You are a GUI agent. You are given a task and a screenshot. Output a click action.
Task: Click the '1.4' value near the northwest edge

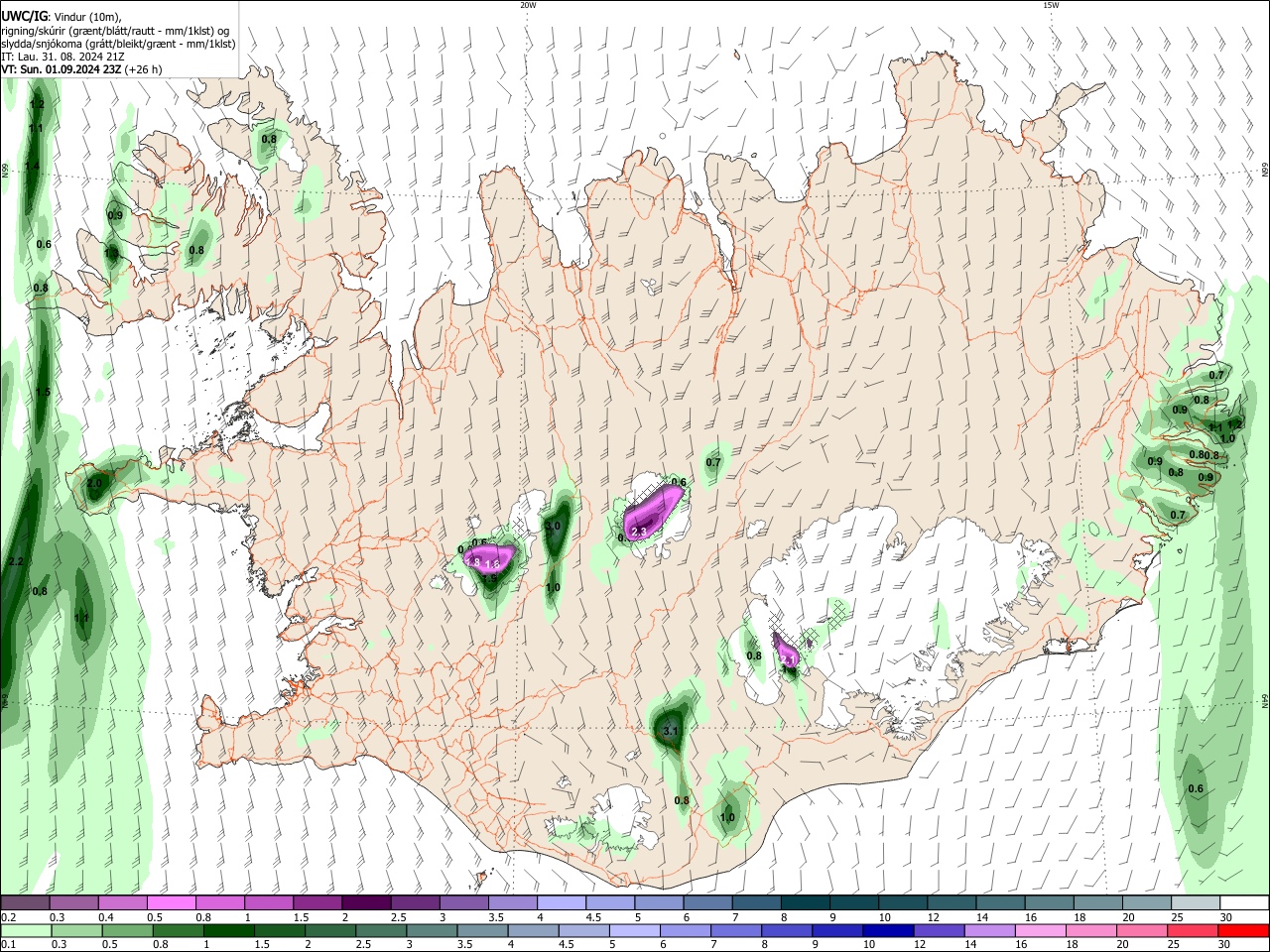[x=33, y=167]
